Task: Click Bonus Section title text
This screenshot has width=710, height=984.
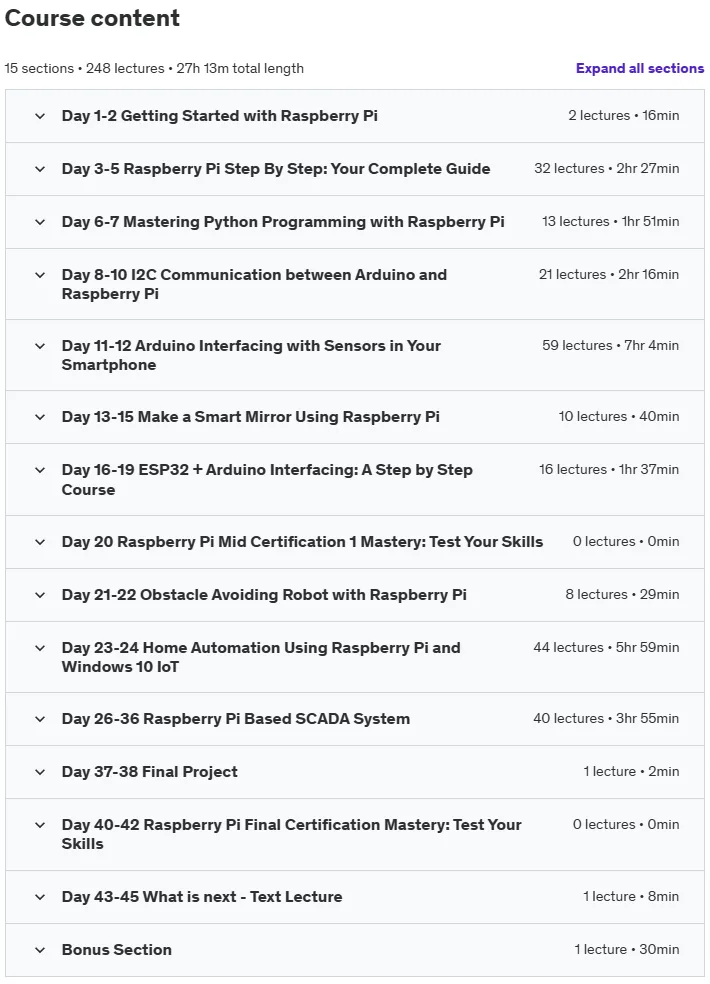Action: pyautogui.click(x=117, y=949)
